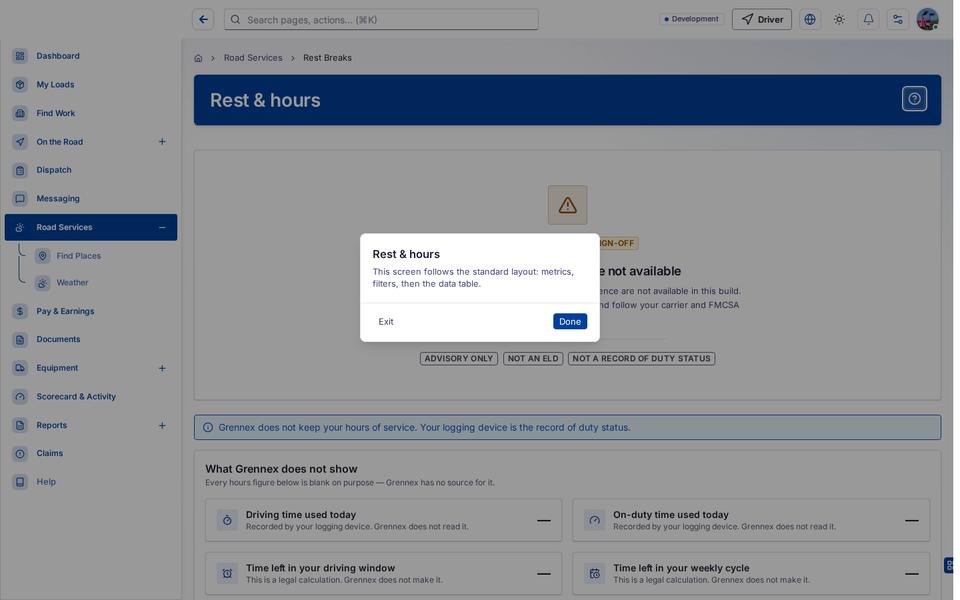960x600 pixels.
Task: Click the info icon in the Grennex notice
Action: point(208,427)
